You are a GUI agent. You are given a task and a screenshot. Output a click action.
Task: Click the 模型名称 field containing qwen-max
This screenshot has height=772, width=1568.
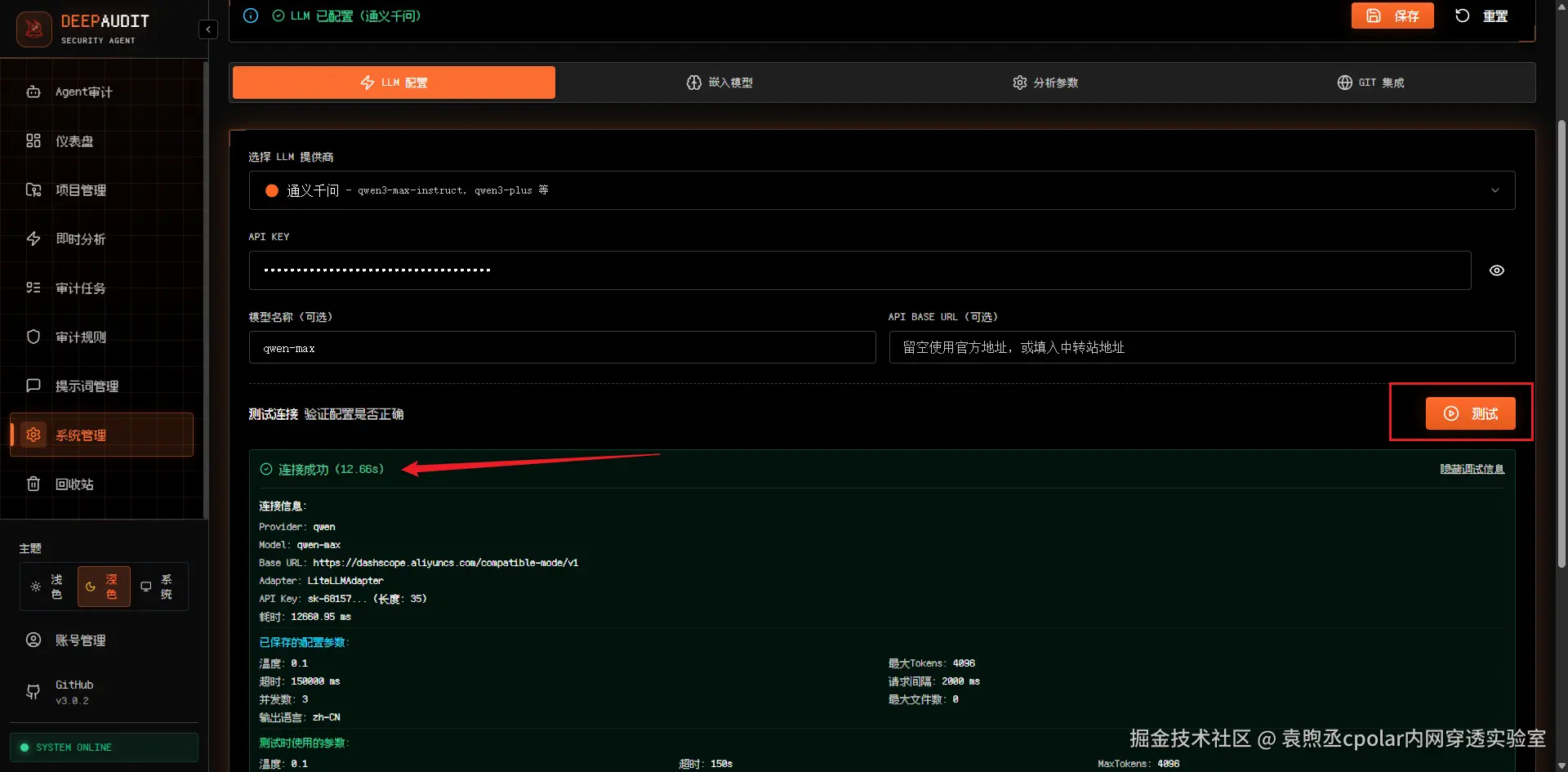563,347
